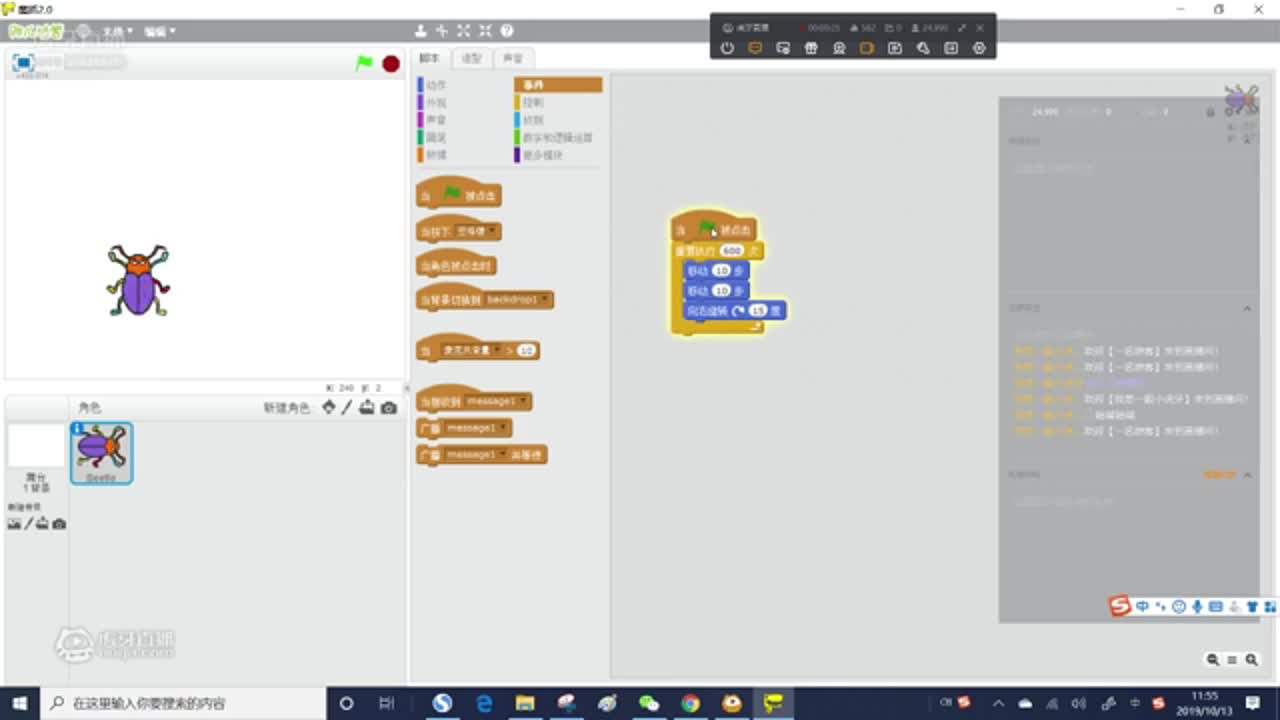Switch to the Costumes tab
Screen dimensions: 1280x720
(471, 58)
